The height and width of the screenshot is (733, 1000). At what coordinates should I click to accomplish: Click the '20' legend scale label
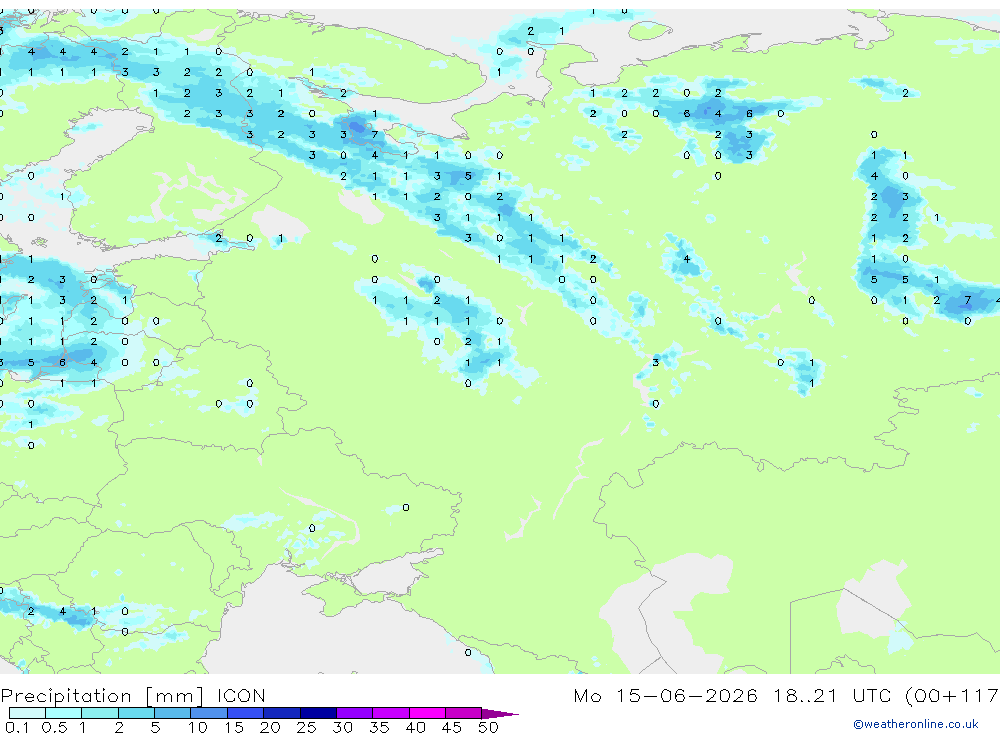click(x=270, y=727)
